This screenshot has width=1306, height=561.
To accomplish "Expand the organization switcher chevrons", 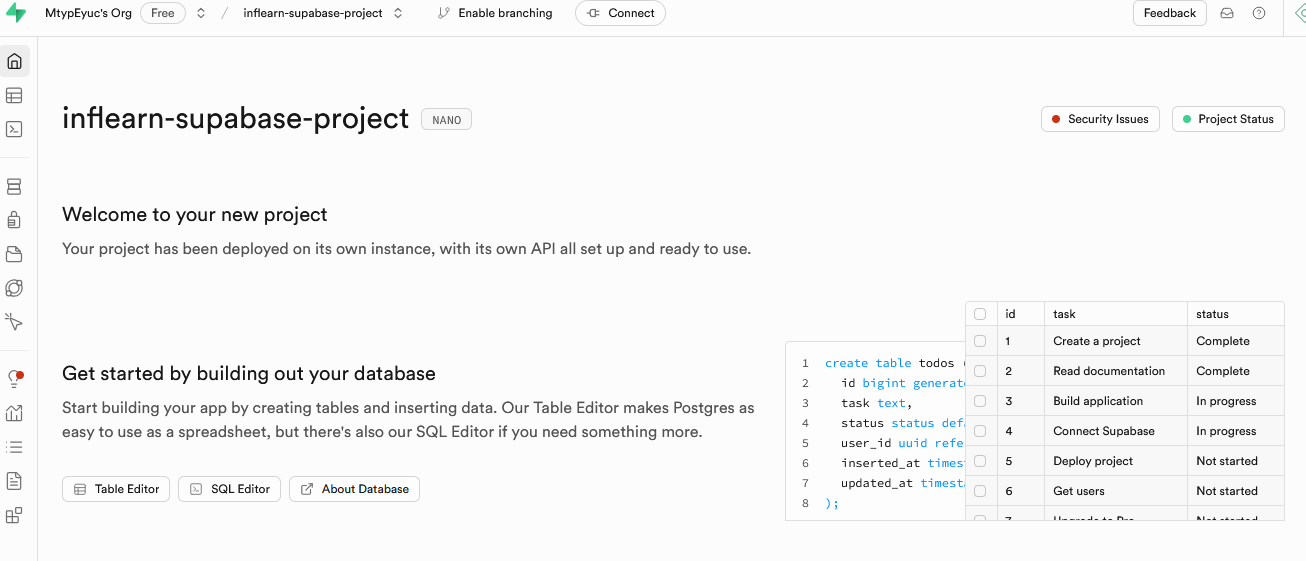I will pyautogui.click(x=201, y=13).
